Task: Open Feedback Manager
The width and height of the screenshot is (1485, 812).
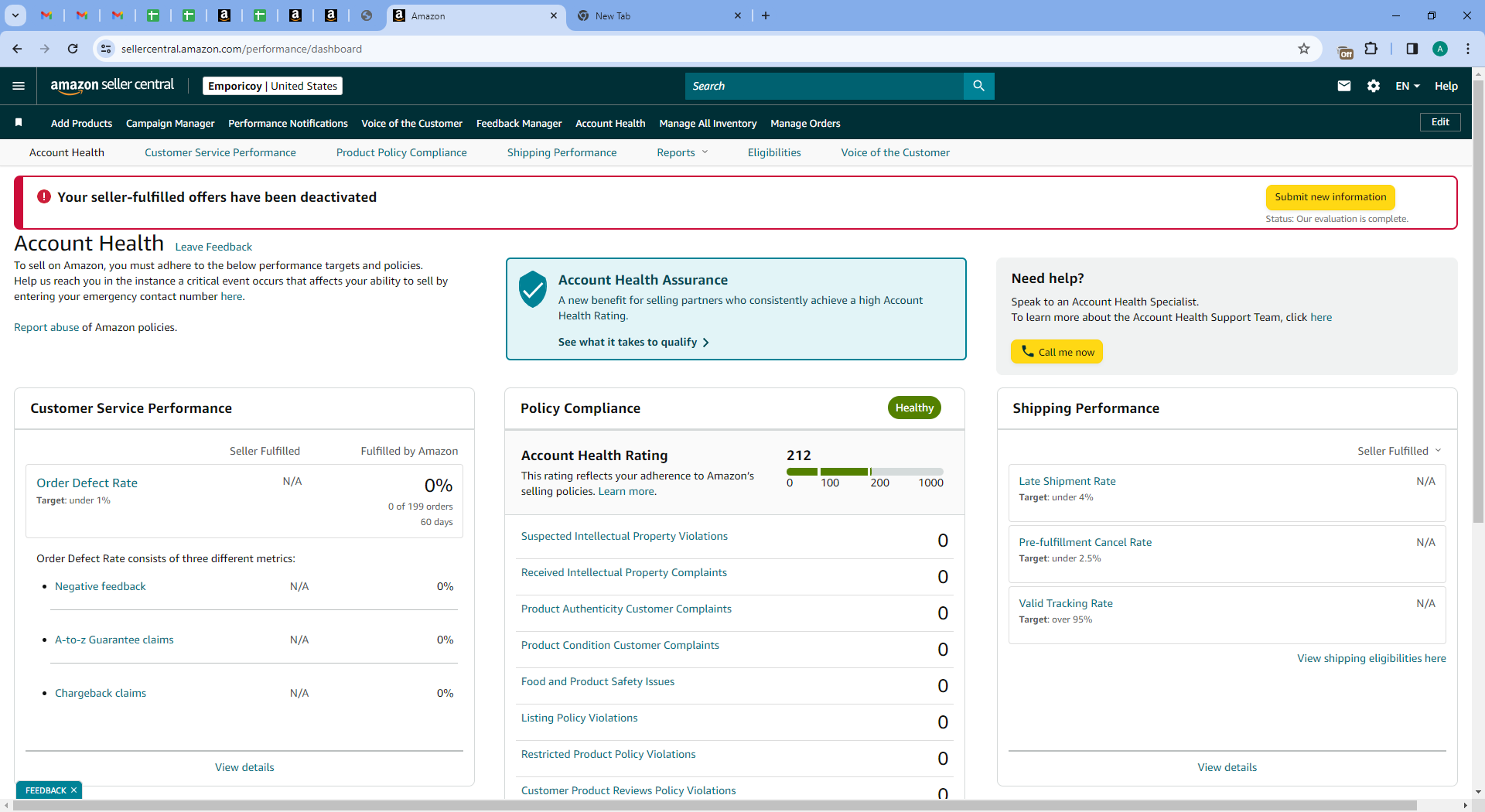Action: [519, 123]
